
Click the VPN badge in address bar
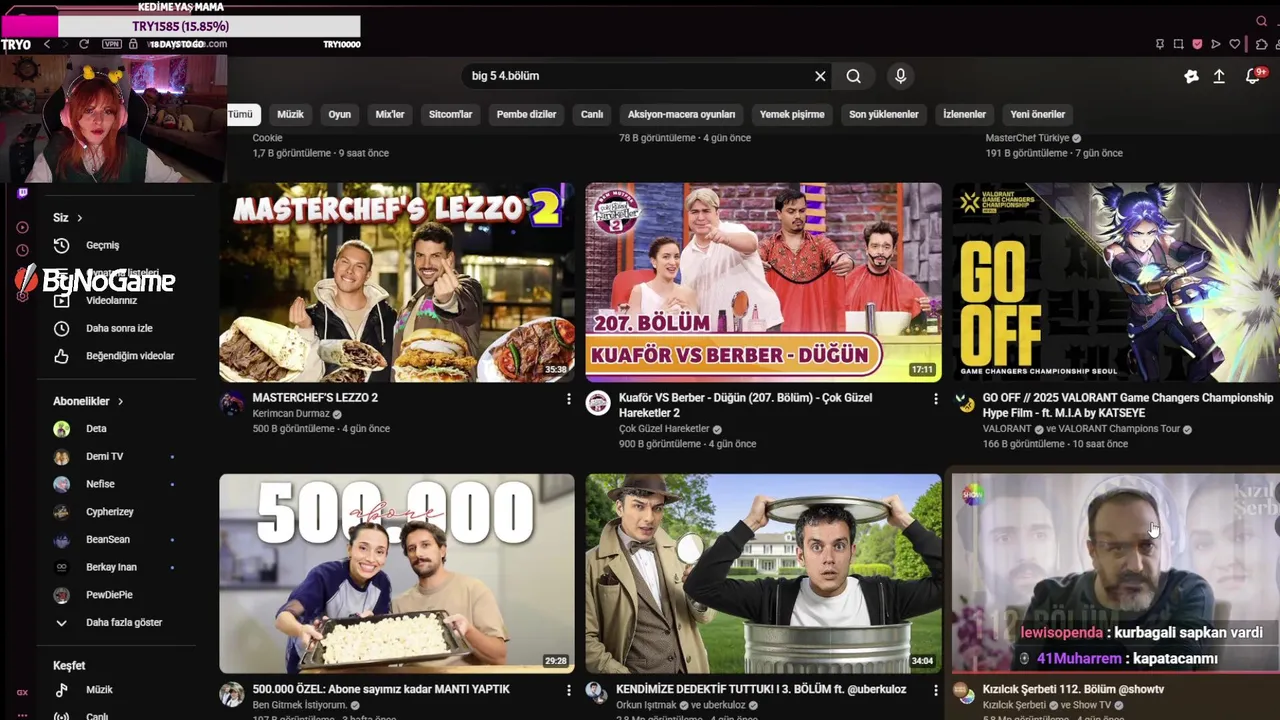(112, 44)
